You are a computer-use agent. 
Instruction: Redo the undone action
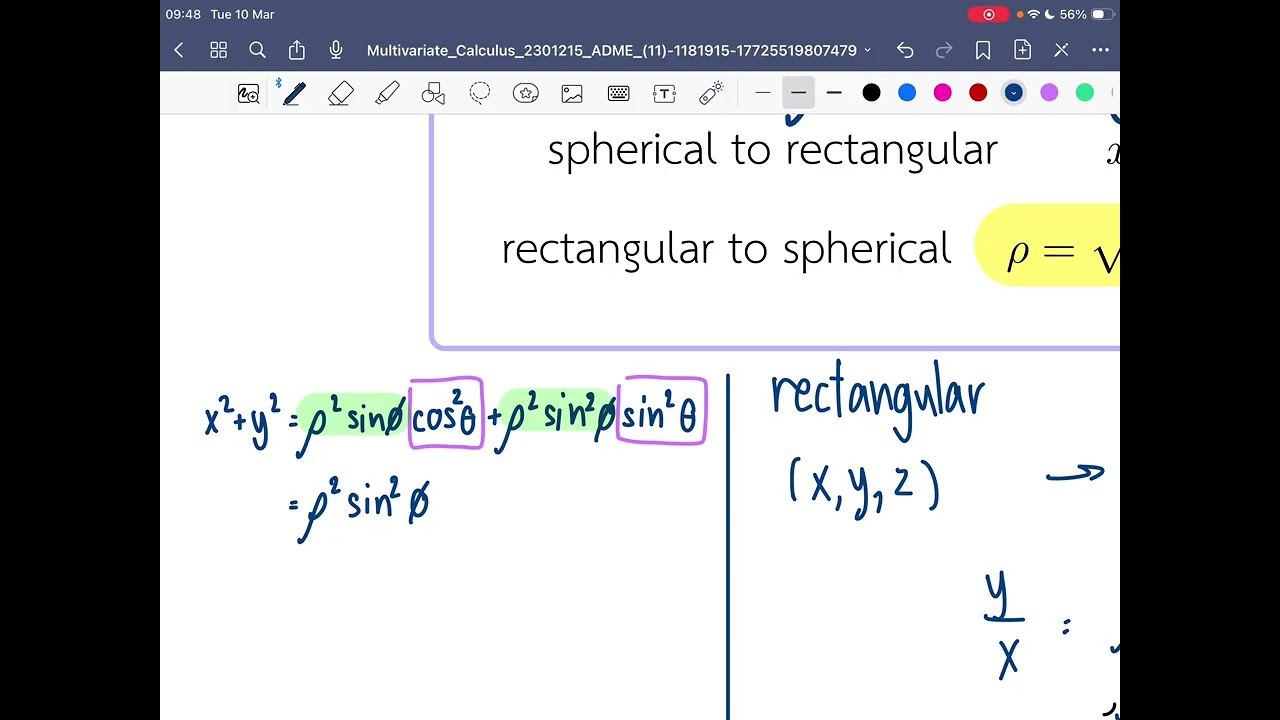click(944, 50)
